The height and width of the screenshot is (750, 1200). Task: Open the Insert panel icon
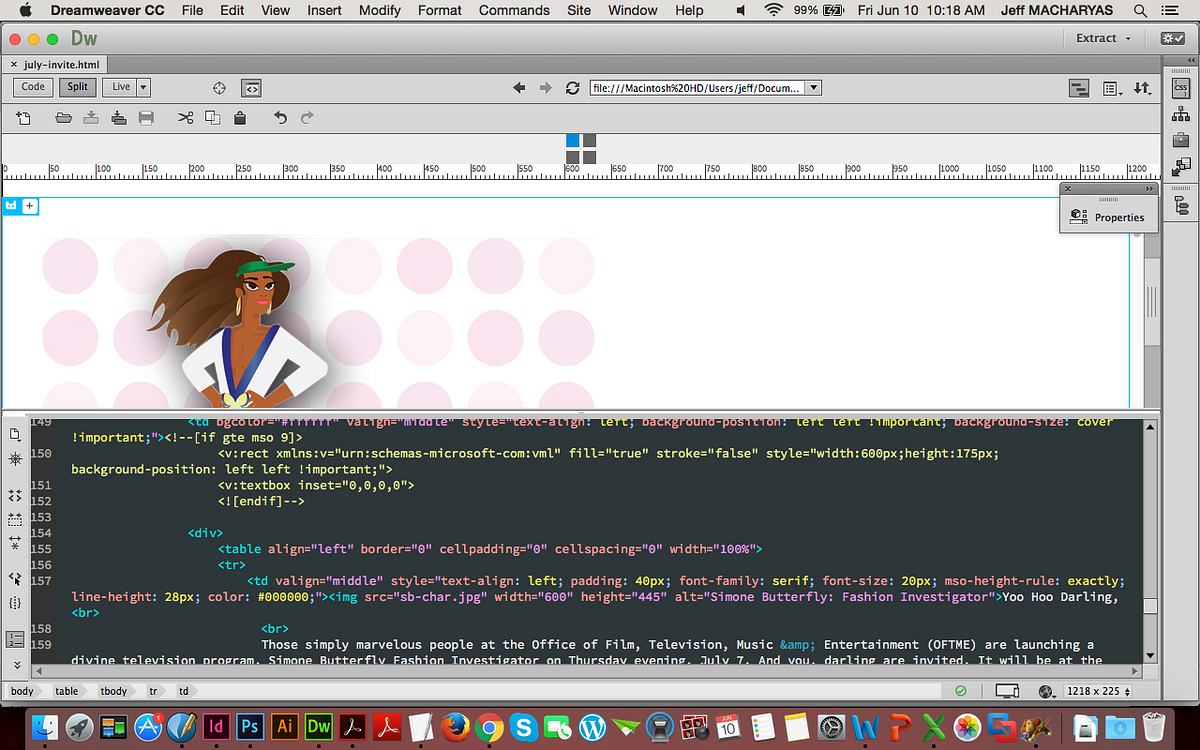[x=1181, y=166]
